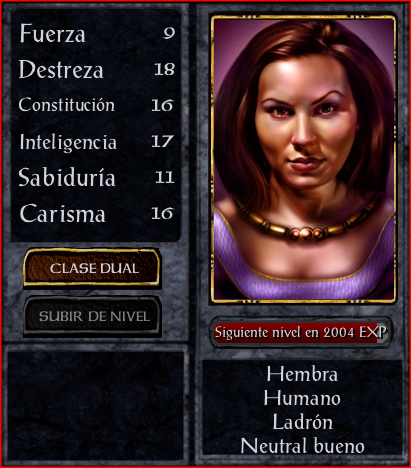The height and width of the screenshot is (468, 411).
Task: Click the Sabiduría attribute label
Action: [x=67, y=177]
